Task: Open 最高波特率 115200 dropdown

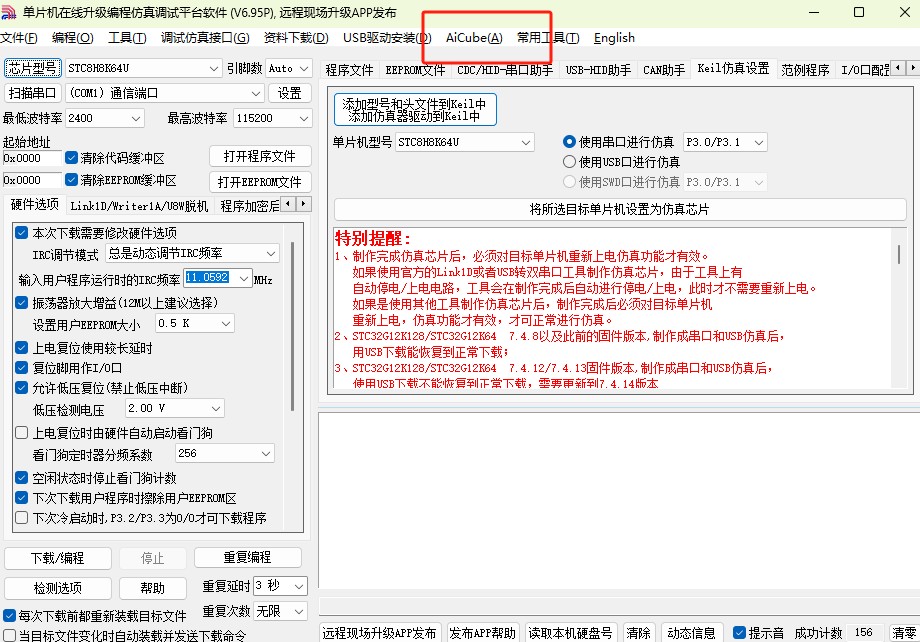Action: tap(273, 118)
